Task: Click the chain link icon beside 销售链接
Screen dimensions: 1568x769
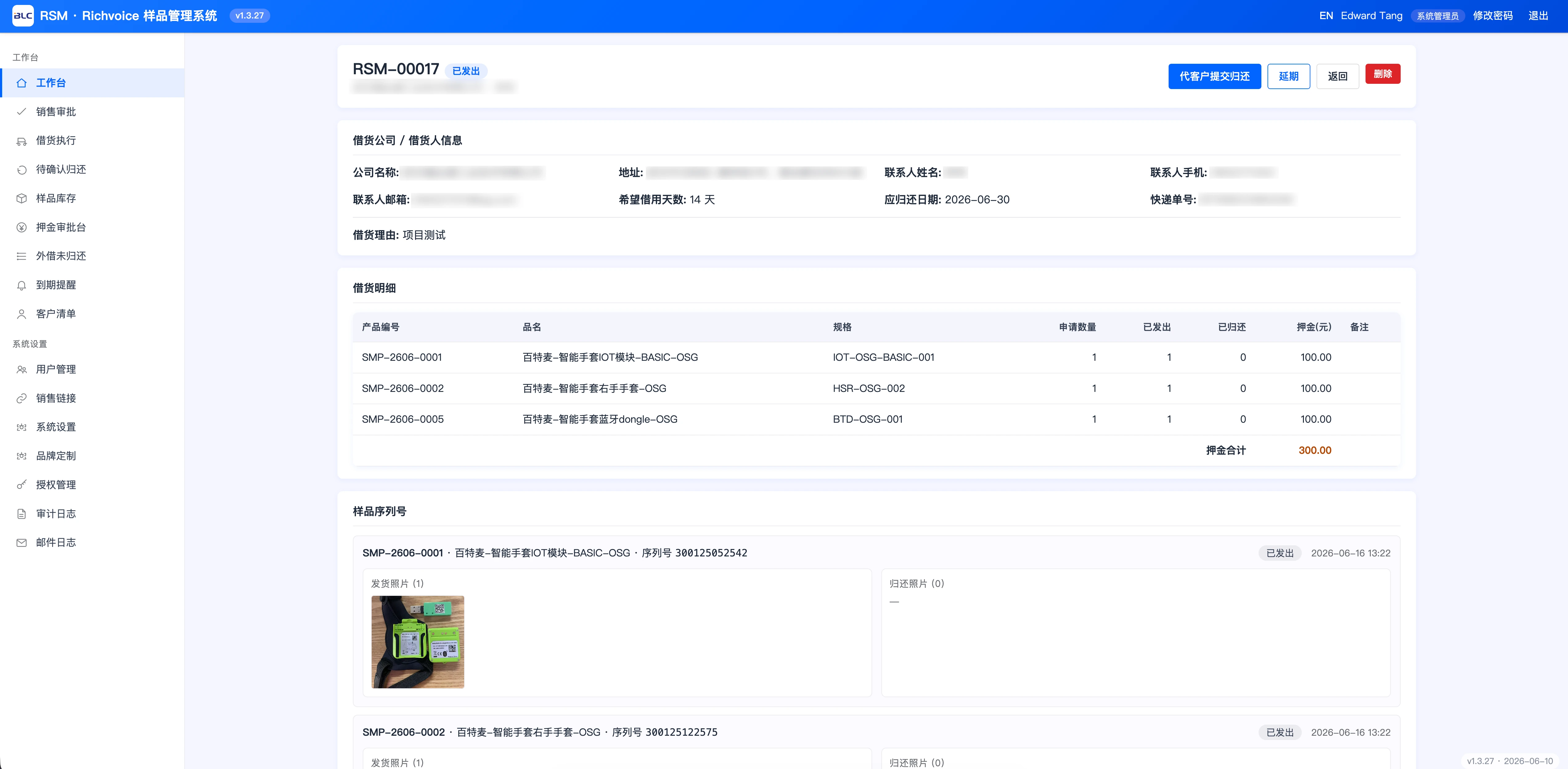Action: click(x=21, y=398)
